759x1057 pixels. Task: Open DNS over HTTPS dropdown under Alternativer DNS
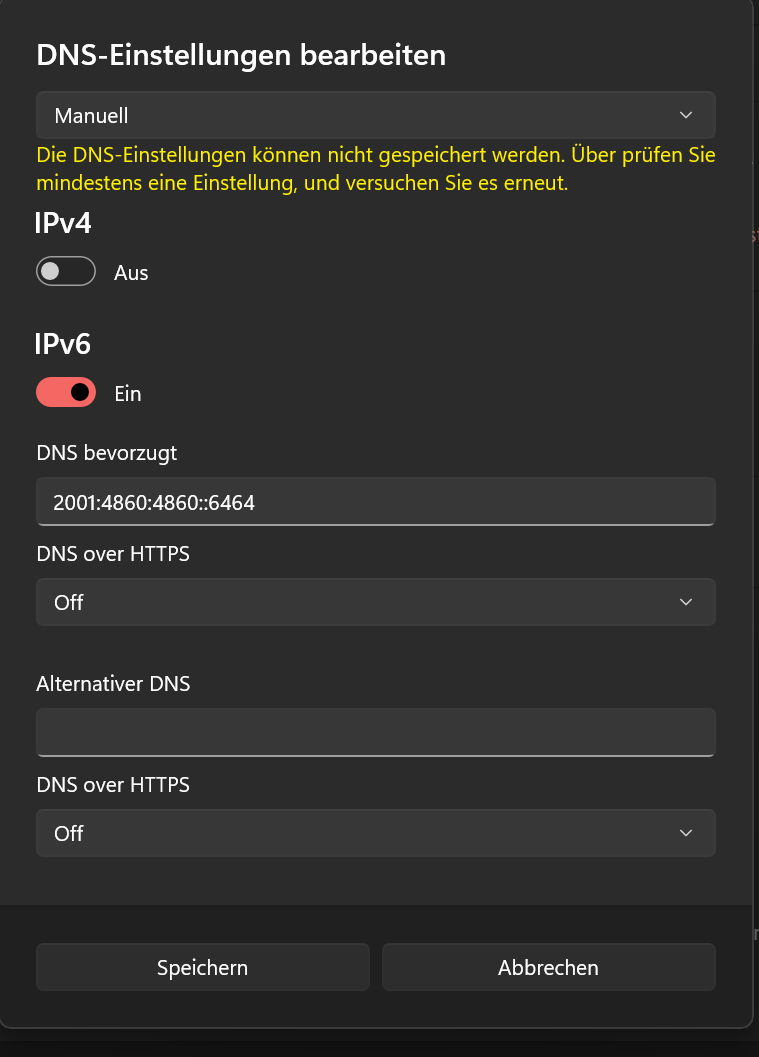coord(375,833)
